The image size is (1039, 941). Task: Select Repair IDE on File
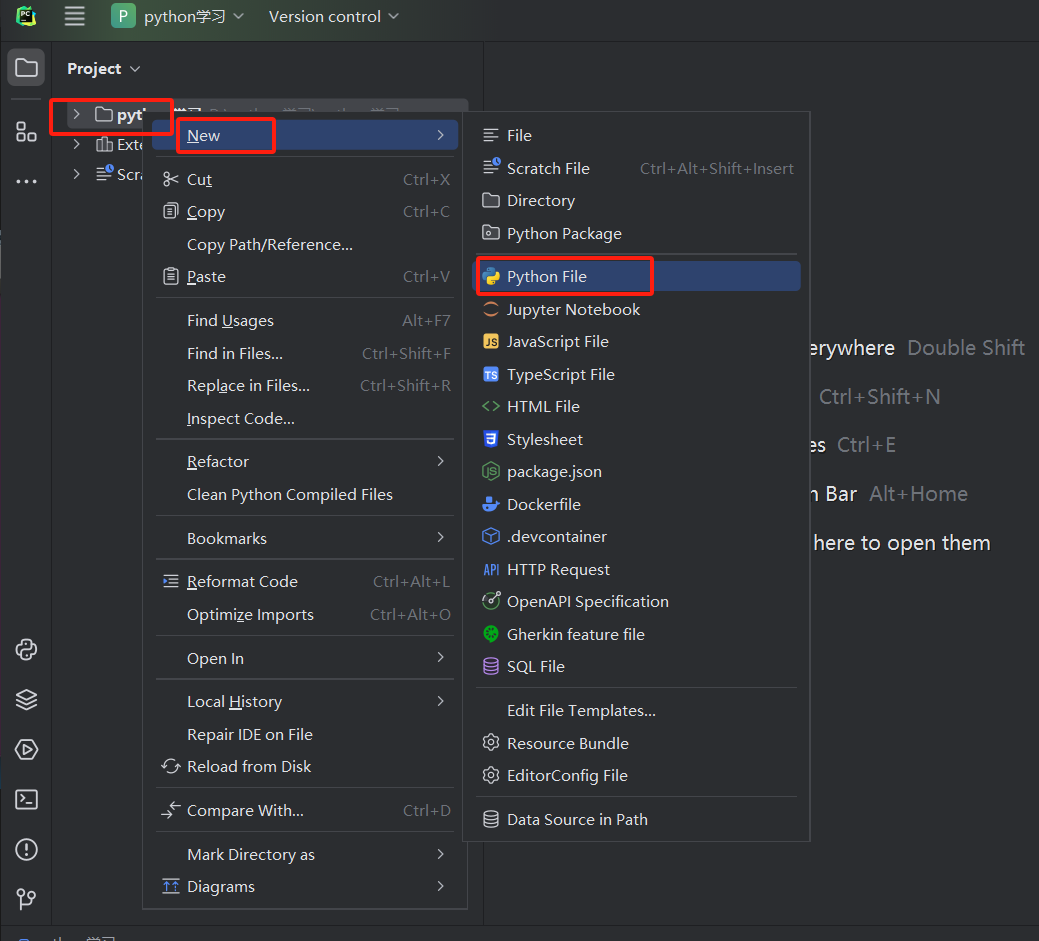coord(305,734)
